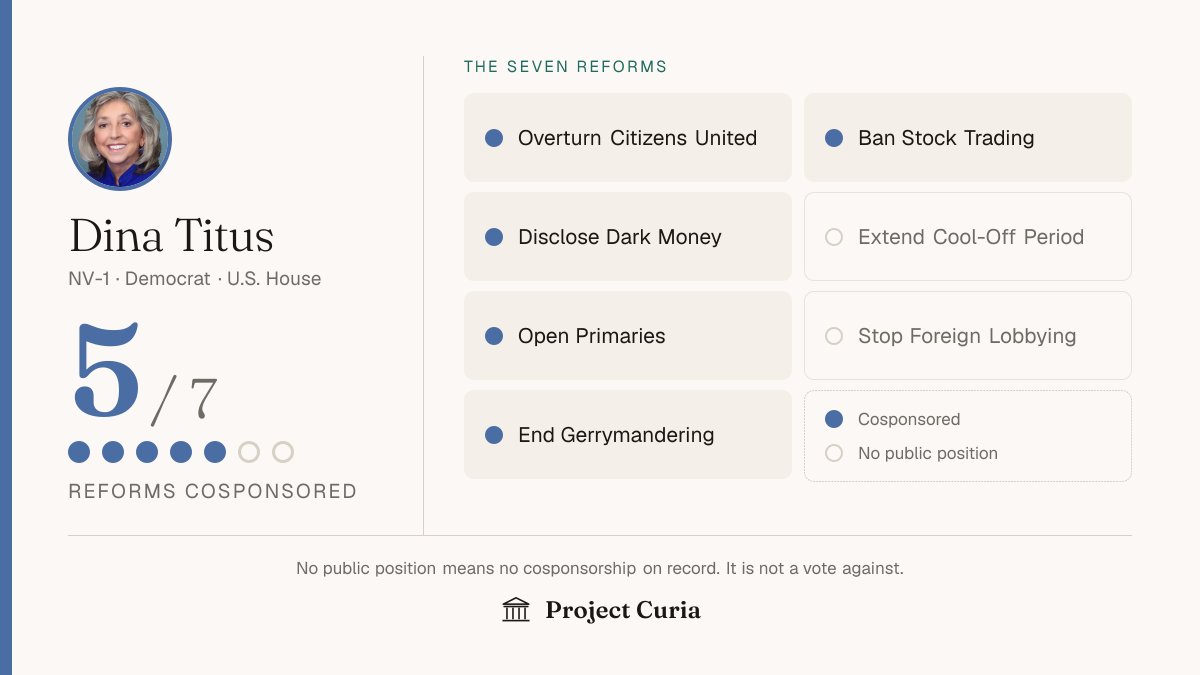This screenshot has width=1200, height=675.
Task: Open the Stop Foreign Lobbying card
Action: (968, 336)
